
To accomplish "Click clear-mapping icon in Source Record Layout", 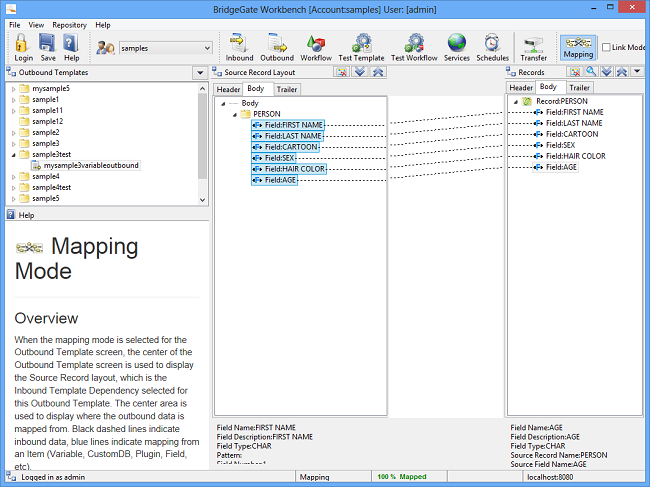I will (342, 72).
